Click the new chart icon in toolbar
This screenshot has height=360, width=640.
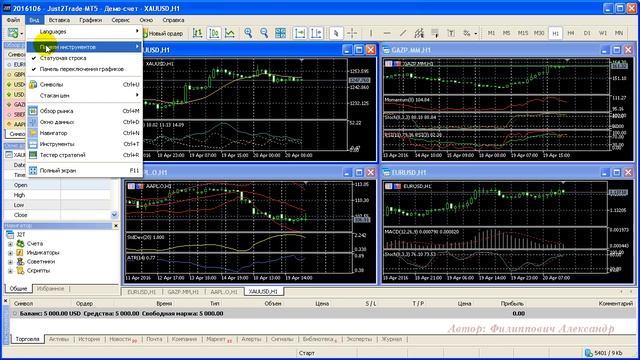tap(13, 33)
